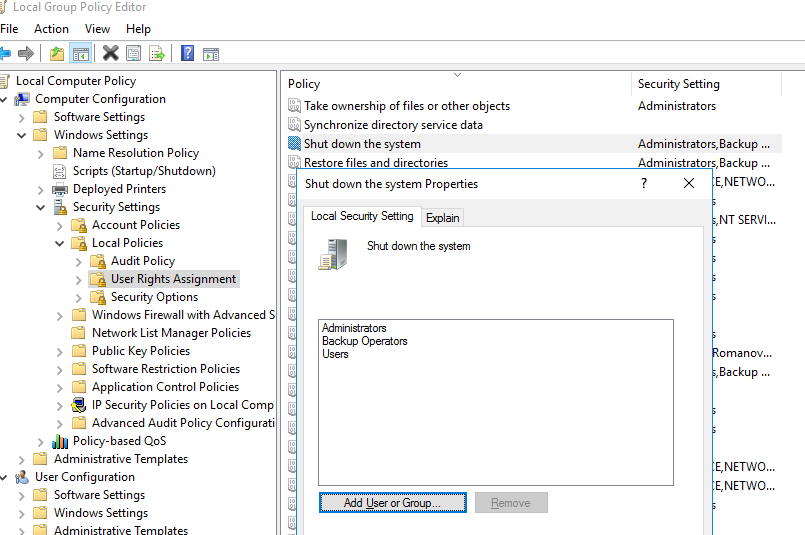805x535 pixels.
Task: Click the Computer Configuration icon
Action: pyautogui.click(x=22, y=99)
